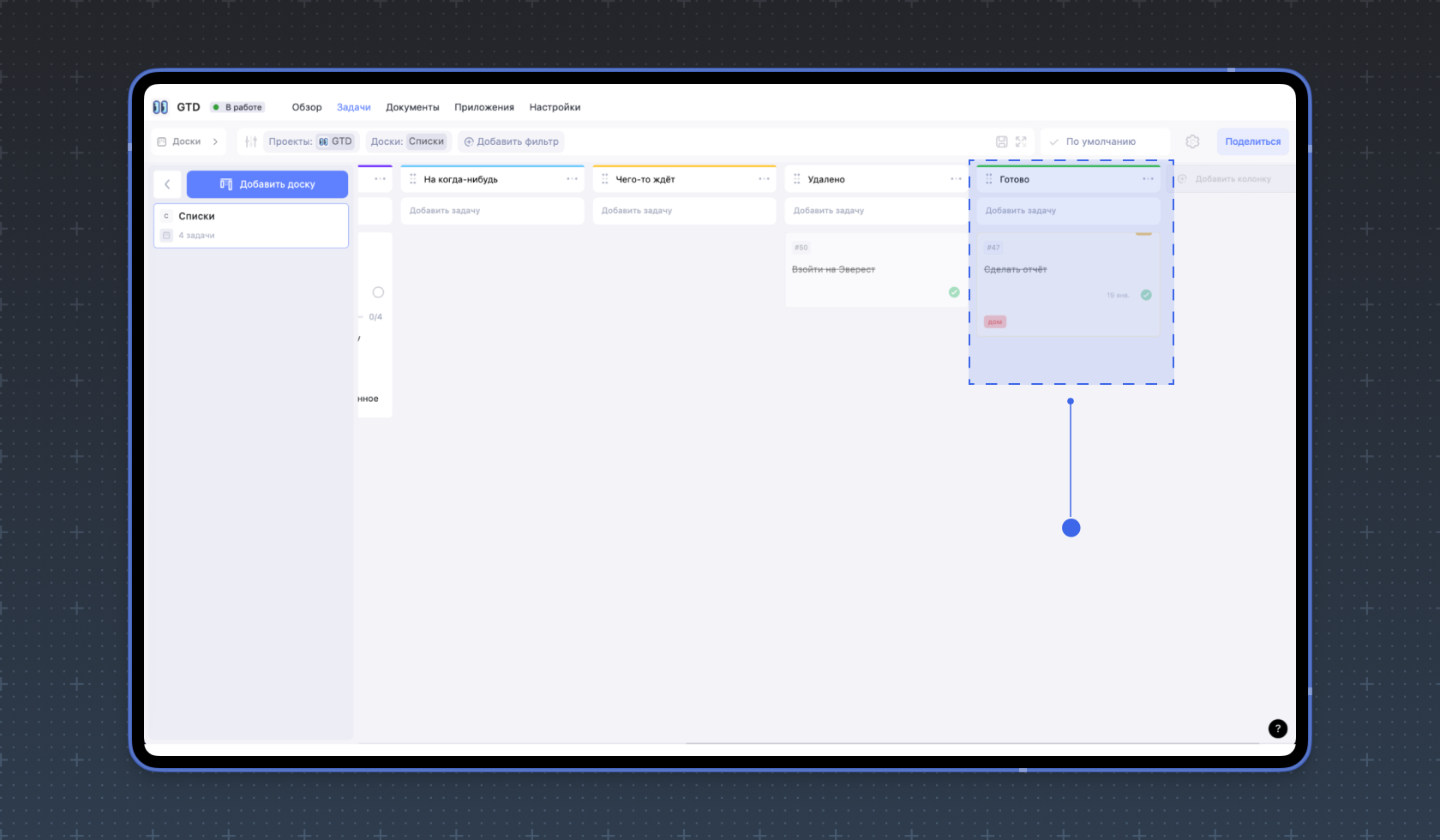This screenshot has width=1440, height=840.
Task: Click the Добавить доску button
Action: click(x=267, y=184)
